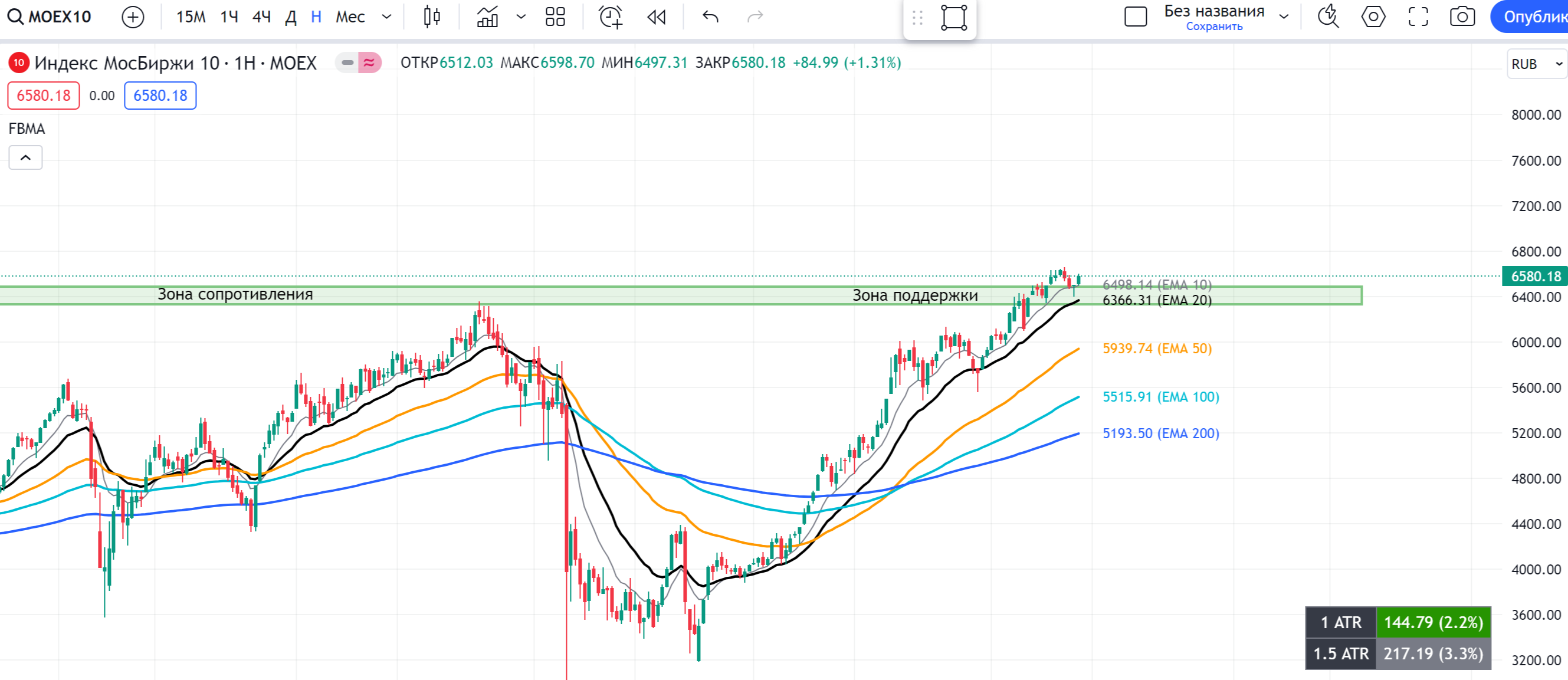Switch to the 15M timeframe
Screen dimensions: 1568x680
(x=191, y=17)
